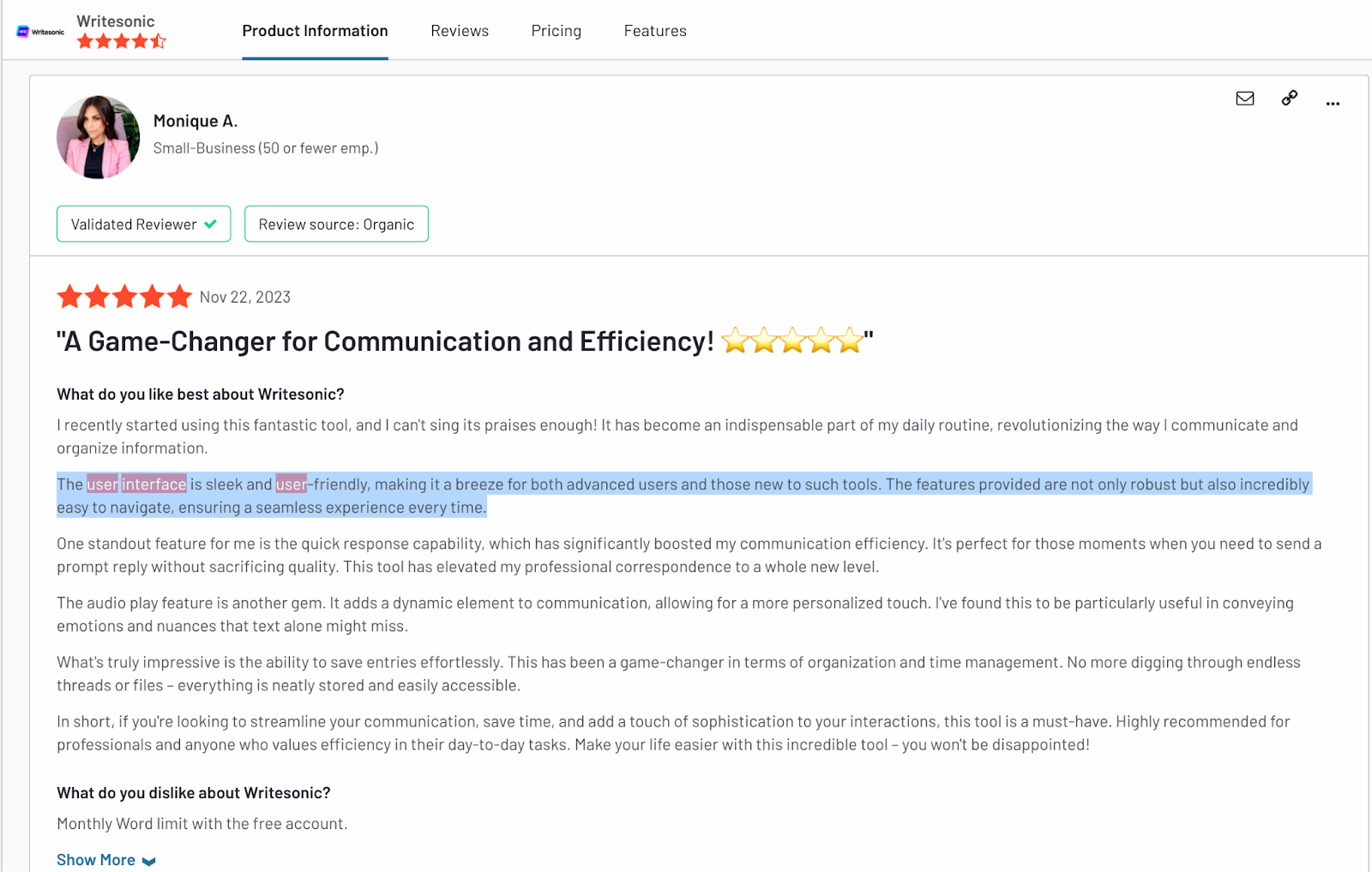1372x872 pixels.
Task: Click the heading What do you like best about Writesonic?
Action: click(x=201, y=394)
